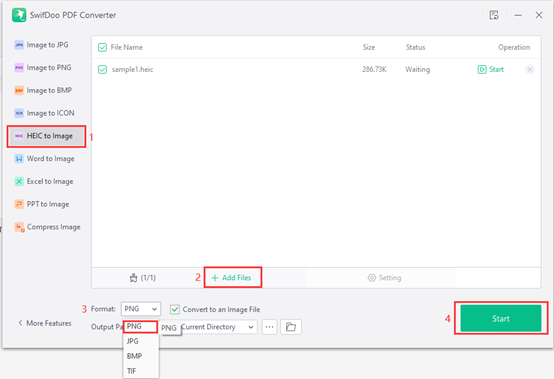Open the output folder icon
The height and width of the screenshot is (379, 554).
291,327
